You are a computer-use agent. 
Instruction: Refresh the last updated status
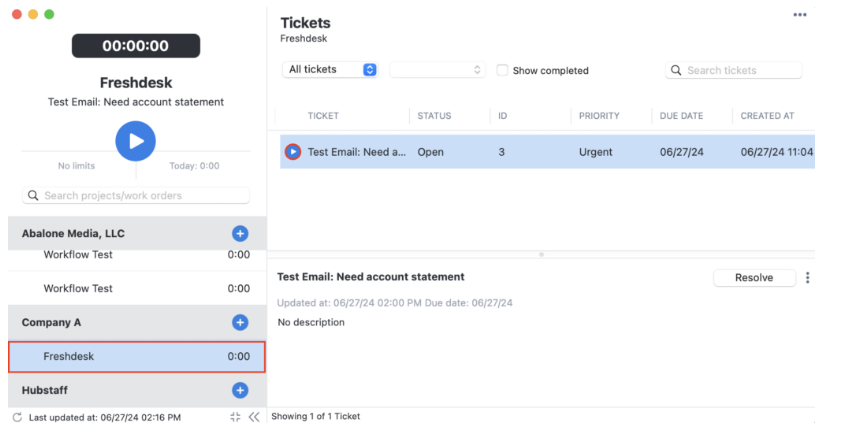tap(17, 417)
